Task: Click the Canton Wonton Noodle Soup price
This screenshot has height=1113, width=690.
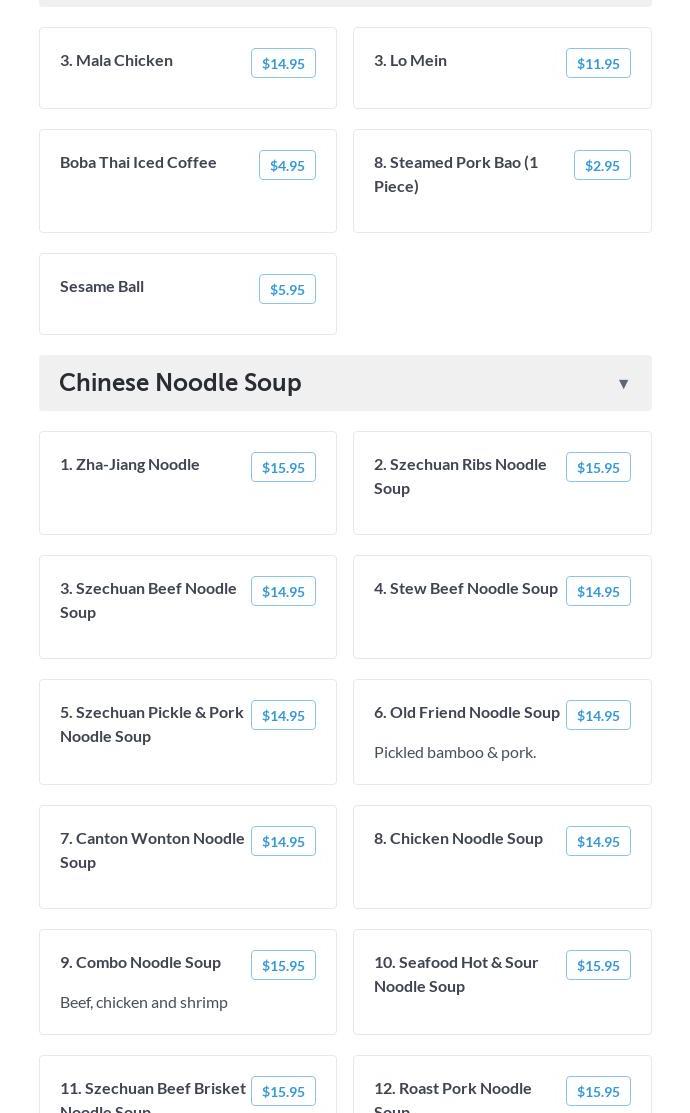Action: pyautogui.click(x=283, y=842)
